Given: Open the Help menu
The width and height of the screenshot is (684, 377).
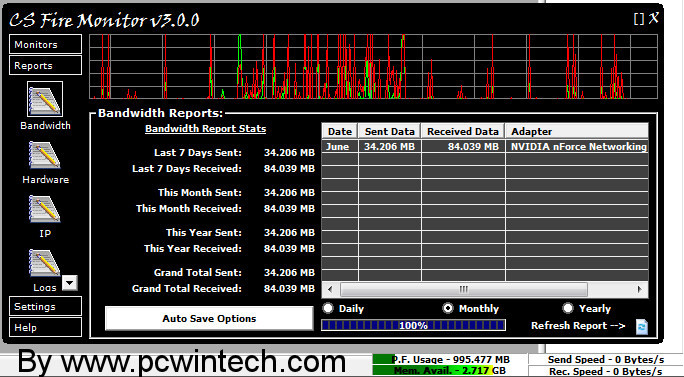Looking at the screenshot, I should (x=45, y=327).
